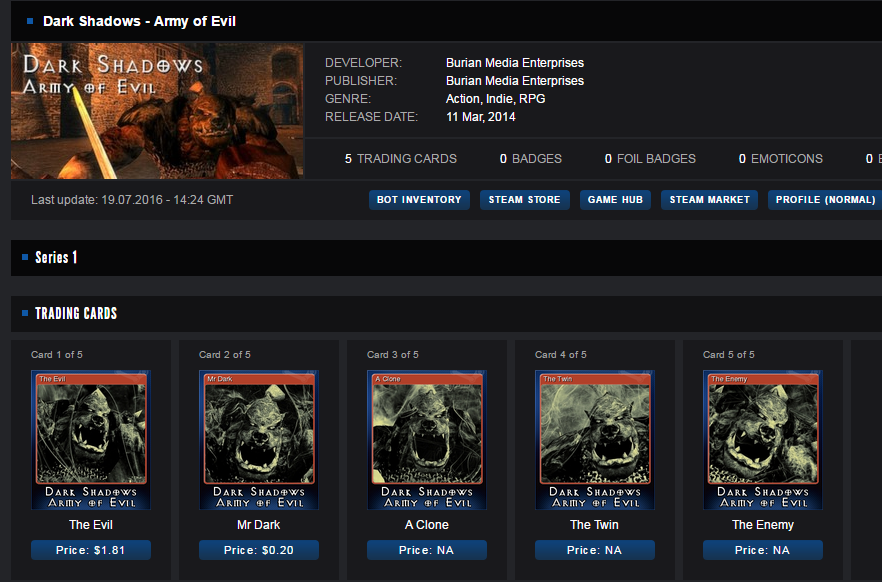The image size is (882, 582).
Task: Open The Twin trading card image
Action: [x=595, y=440]
